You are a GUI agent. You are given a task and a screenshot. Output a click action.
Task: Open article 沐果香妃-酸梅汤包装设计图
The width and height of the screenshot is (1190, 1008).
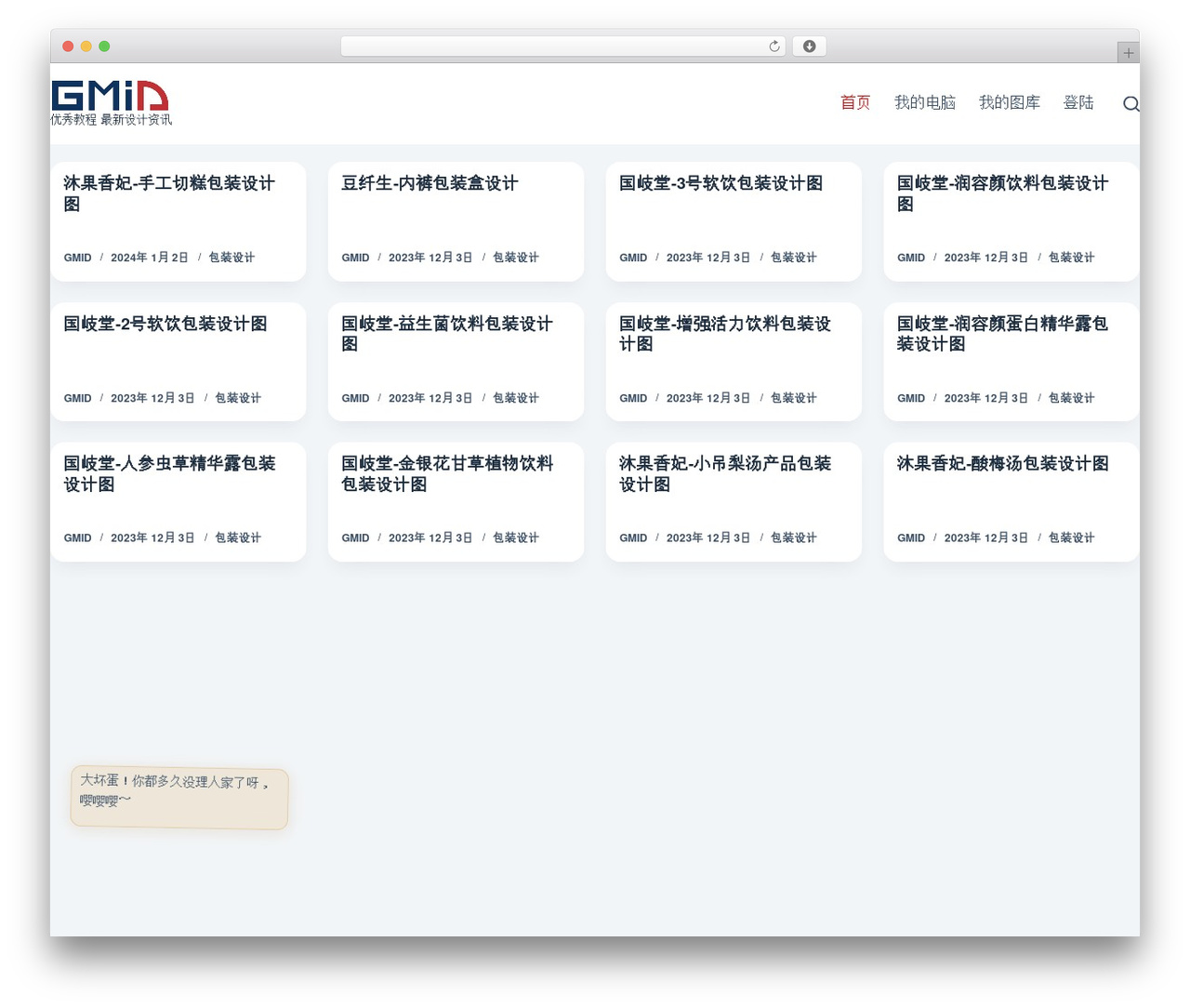pyautogui.click(x=1003, y=463)
